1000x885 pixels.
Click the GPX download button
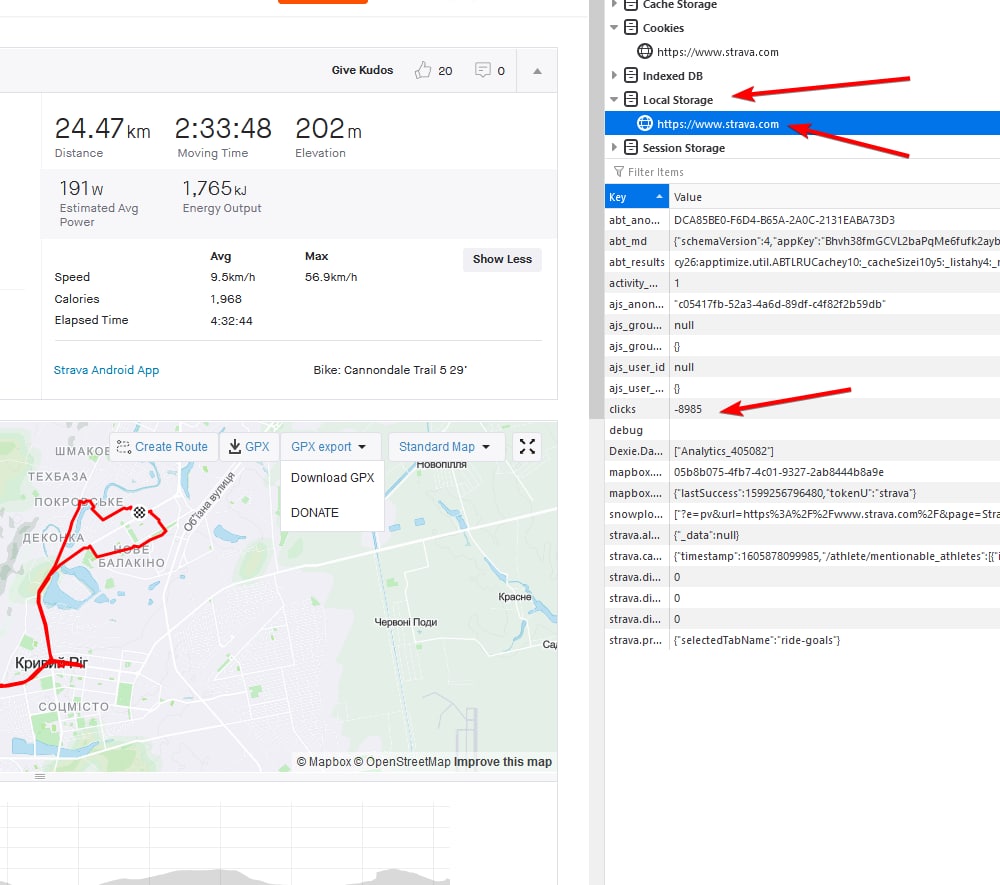pos(249,447)
